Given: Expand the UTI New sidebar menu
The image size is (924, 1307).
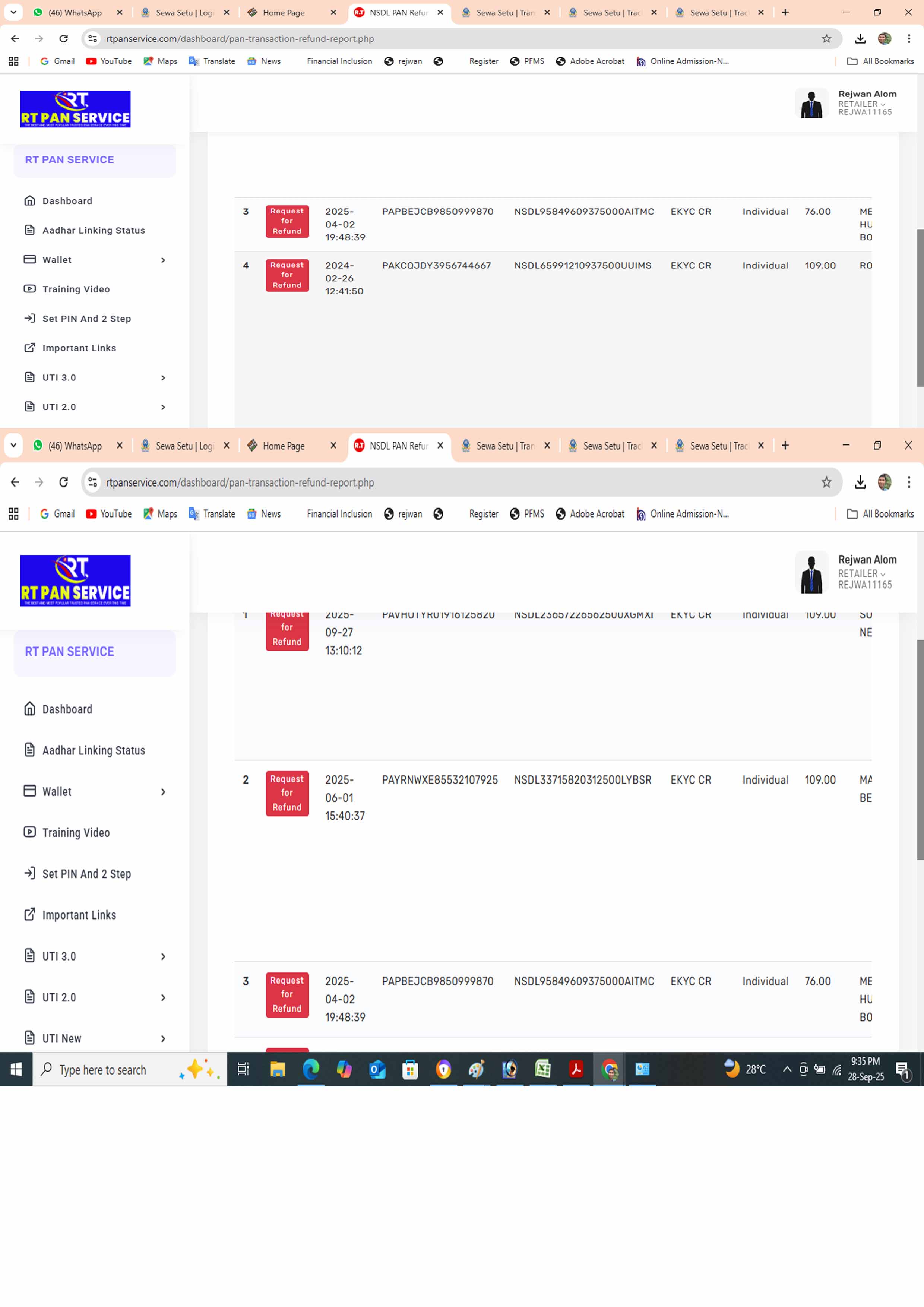Looking at the screenshot, I should click(163, 1038).
